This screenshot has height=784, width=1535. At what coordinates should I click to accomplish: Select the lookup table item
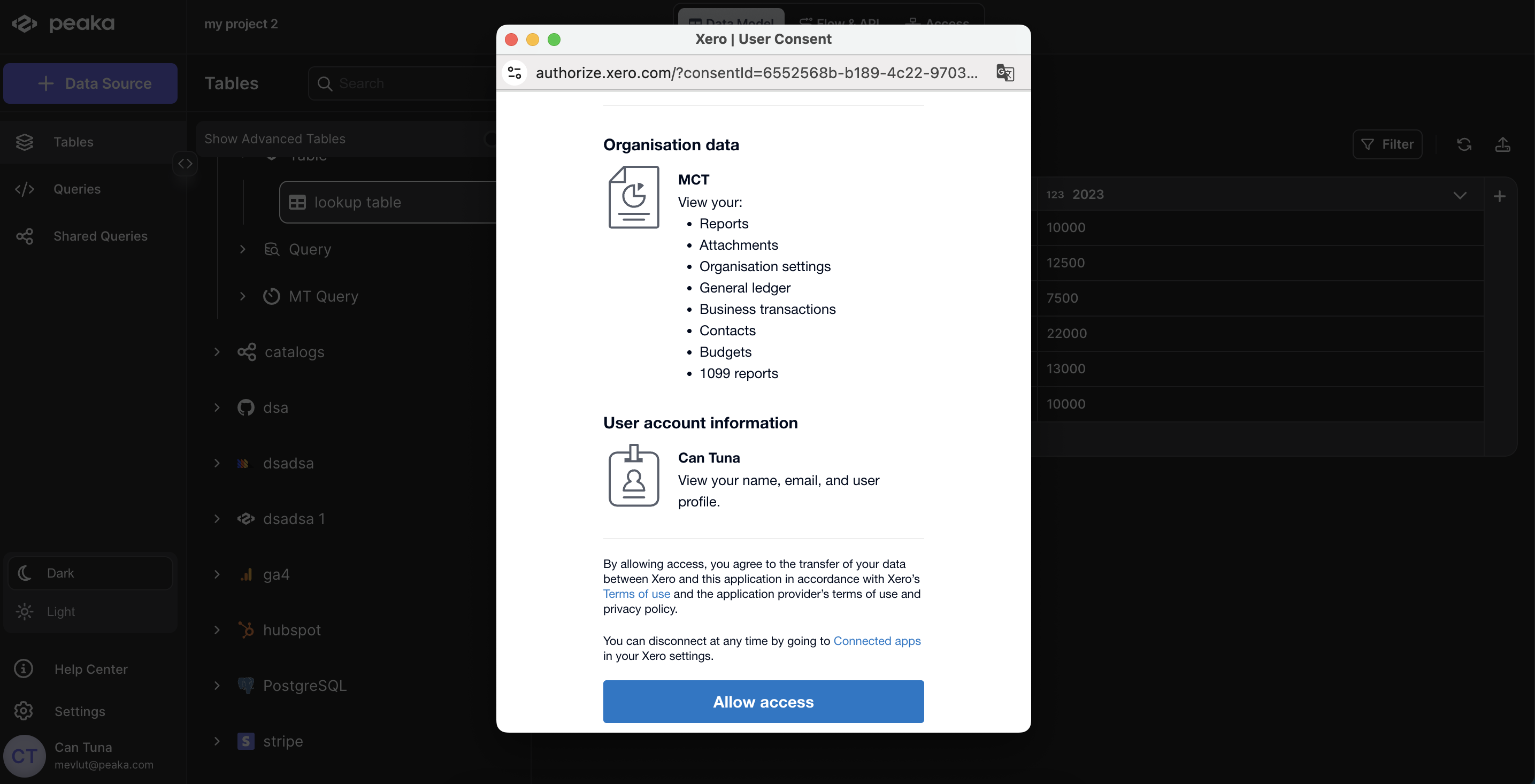pos(387,202)
